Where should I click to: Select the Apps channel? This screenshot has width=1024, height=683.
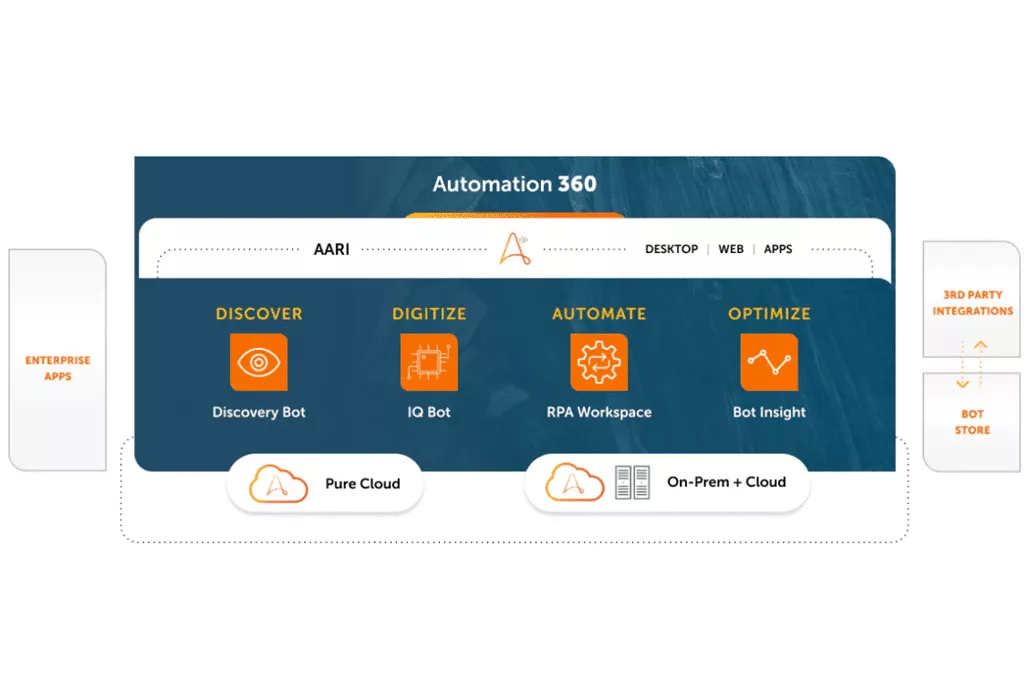point(778,249)
